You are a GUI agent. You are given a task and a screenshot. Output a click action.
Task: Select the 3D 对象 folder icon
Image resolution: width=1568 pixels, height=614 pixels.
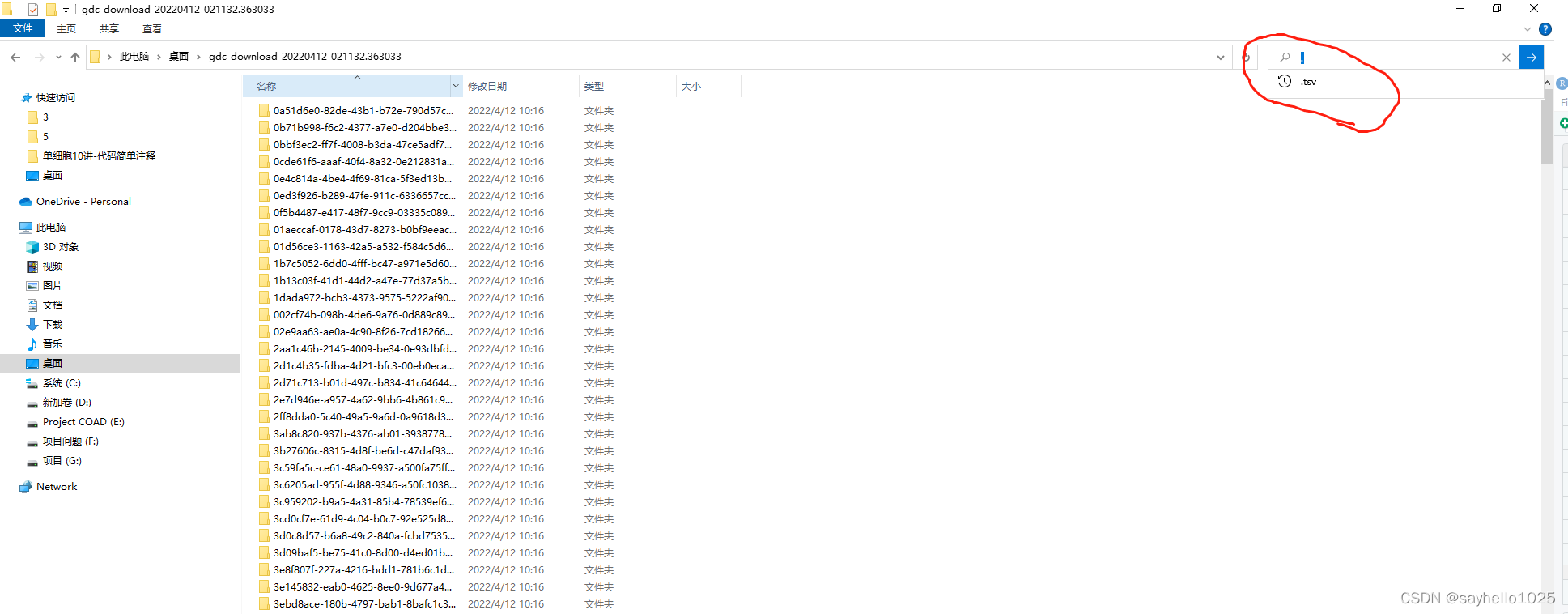pyautogui.click(x=32, y=247)
